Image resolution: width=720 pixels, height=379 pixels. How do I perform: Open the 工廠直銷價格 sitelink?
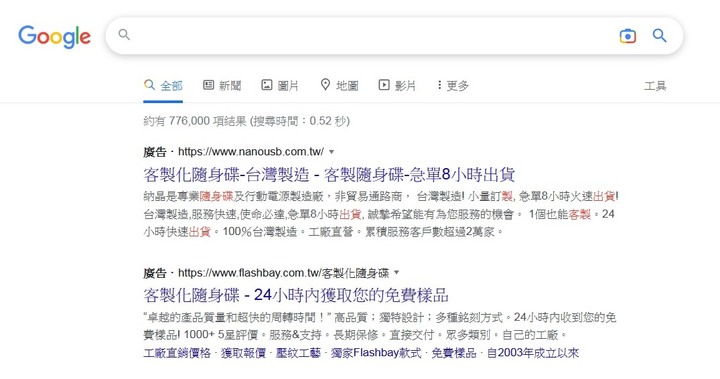pos(177,353)
